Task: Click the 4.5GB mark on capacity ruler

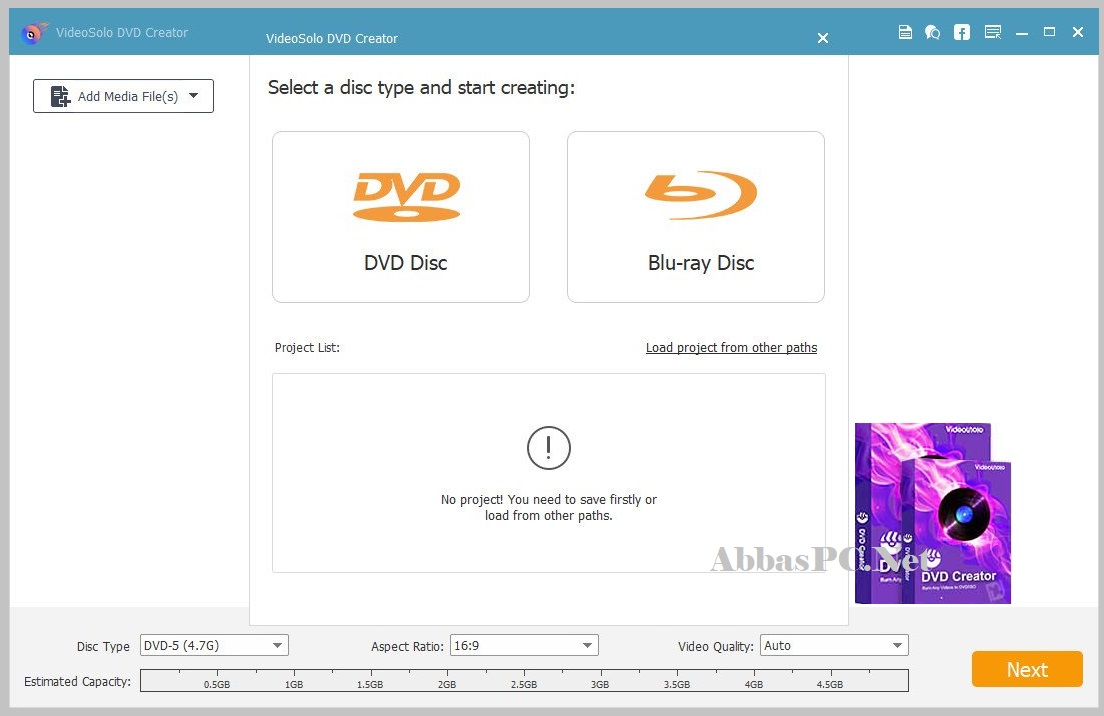Action: [830, 684]
